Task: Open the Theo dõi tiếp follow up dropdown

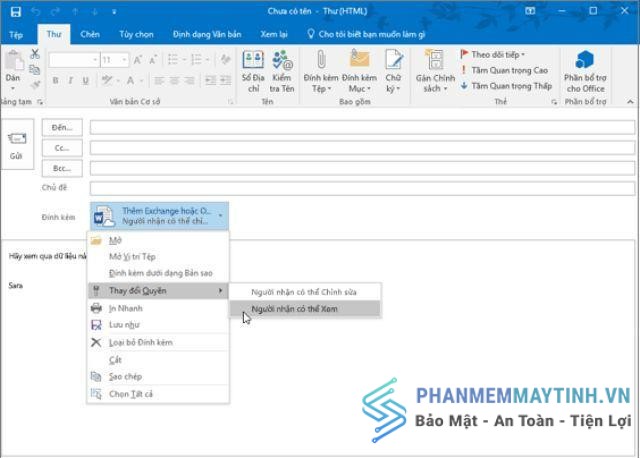Action: [492, 54]
